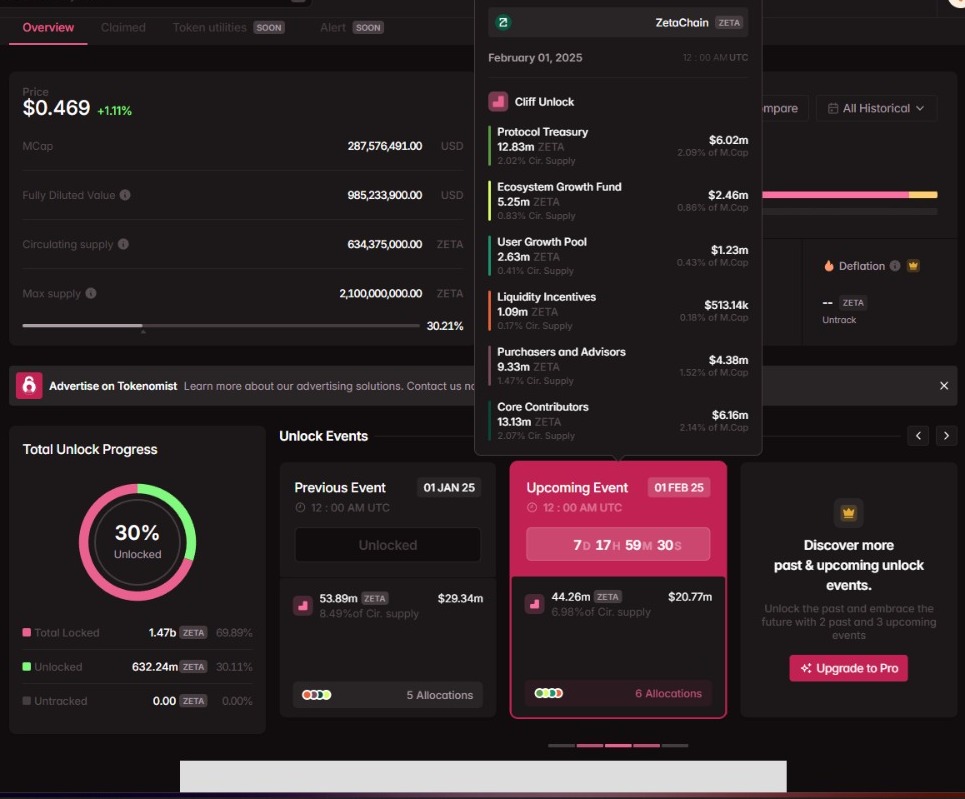Open the Token utilities tab

(228, 28)
